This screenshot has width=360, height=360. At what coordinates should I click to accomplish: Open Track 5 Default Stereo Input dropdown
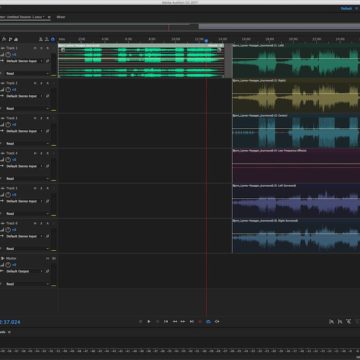tap(24, 201)
